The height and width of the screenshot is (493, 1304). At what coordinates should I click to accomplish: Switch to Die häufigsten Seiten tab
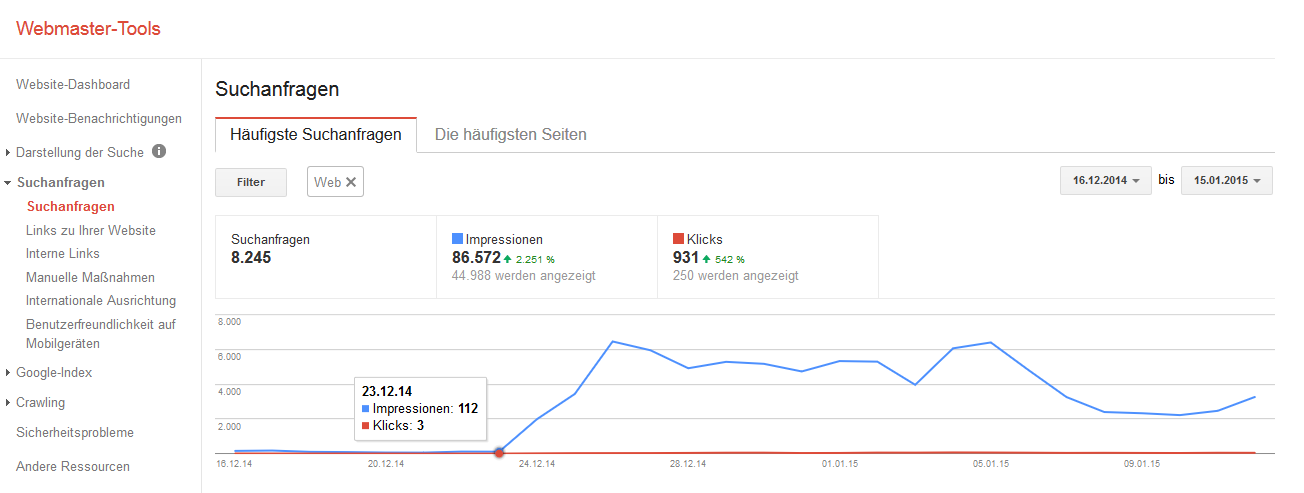pyautogui.click(x=511, y=134)
